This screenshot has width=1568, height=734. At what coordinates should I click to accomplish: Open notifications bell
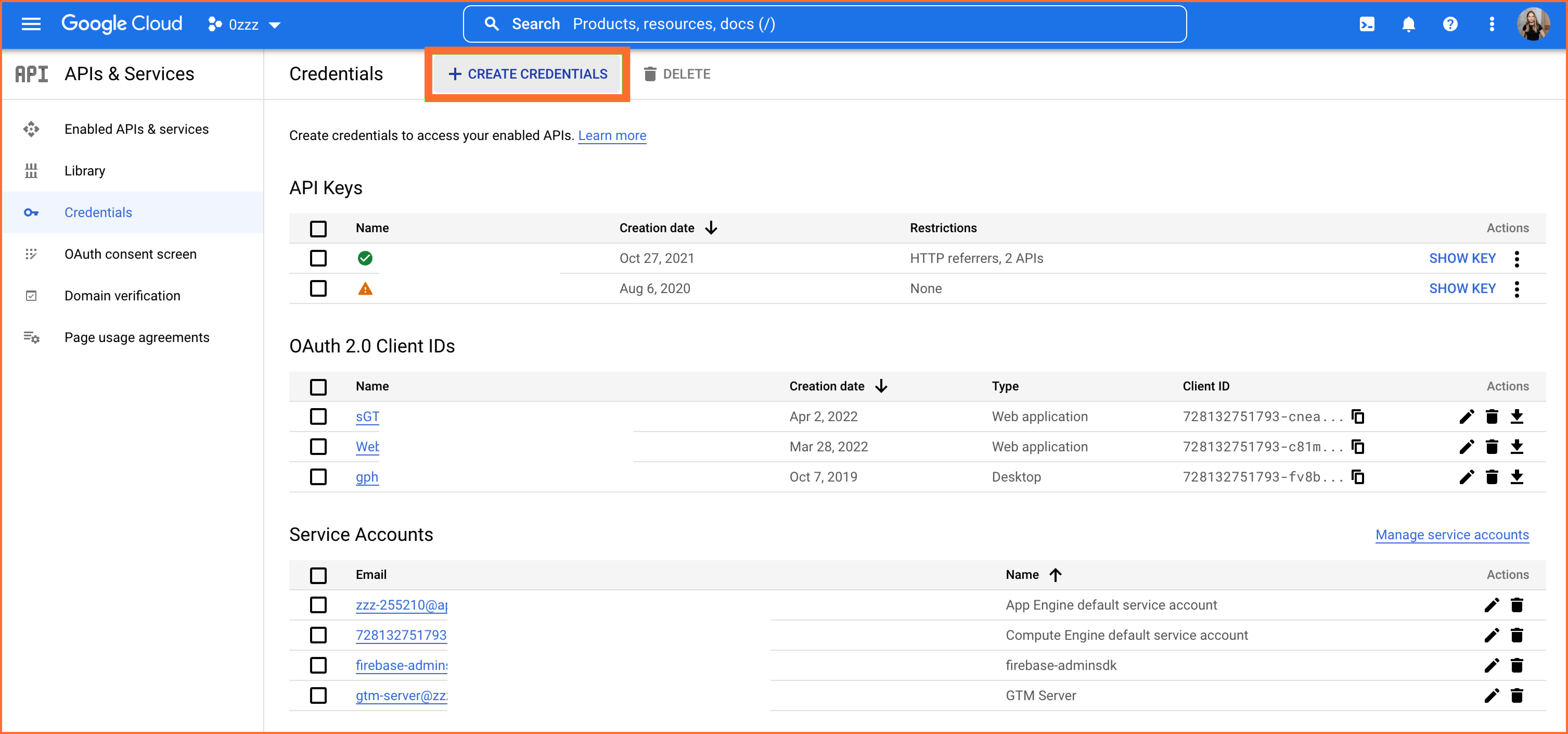pyautogui.click(x=1409, y=24)
